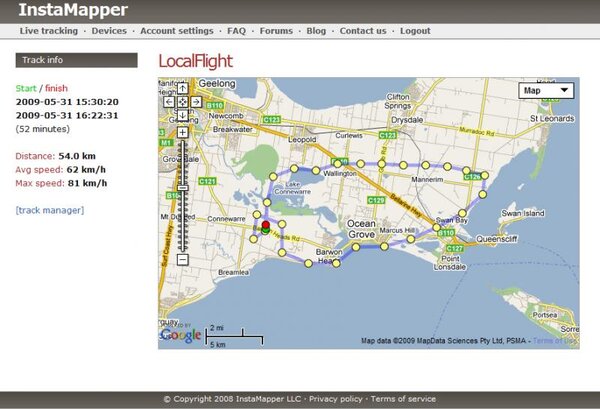Click the Google logo on the map
The height and width of the screenshot is (409, 600).
180,336
